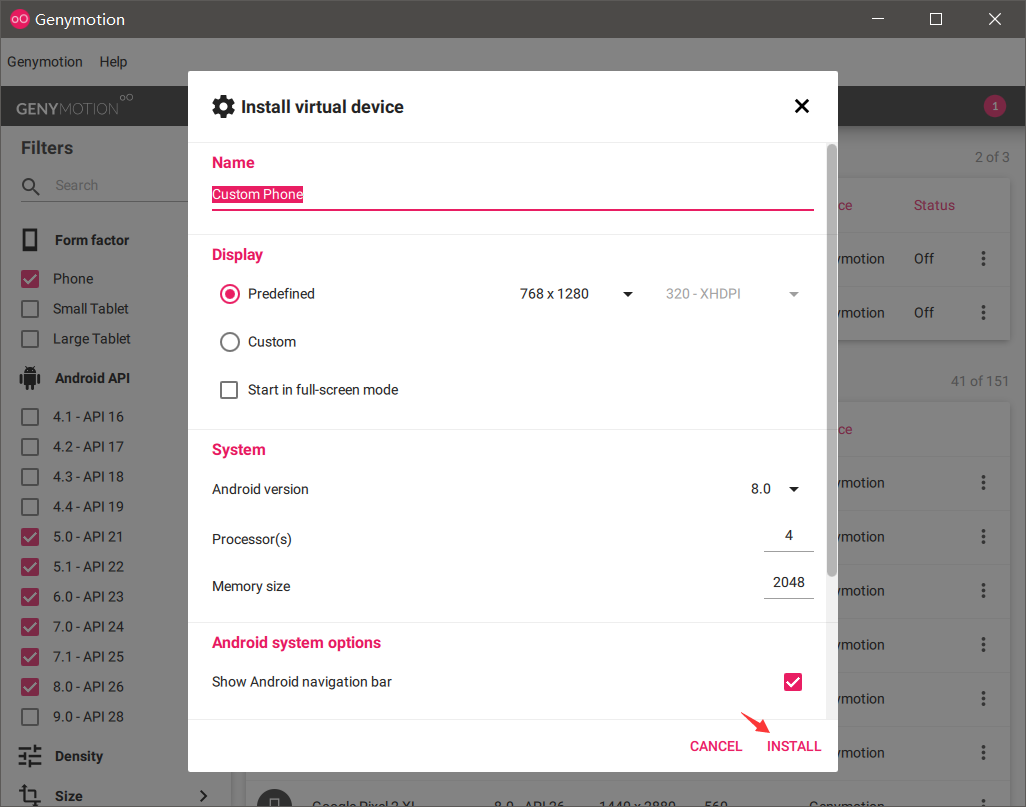Check the Large Tablet filter
Image resolution: width=1026 pixels, height=807 pixels.
tap(30, 339)
